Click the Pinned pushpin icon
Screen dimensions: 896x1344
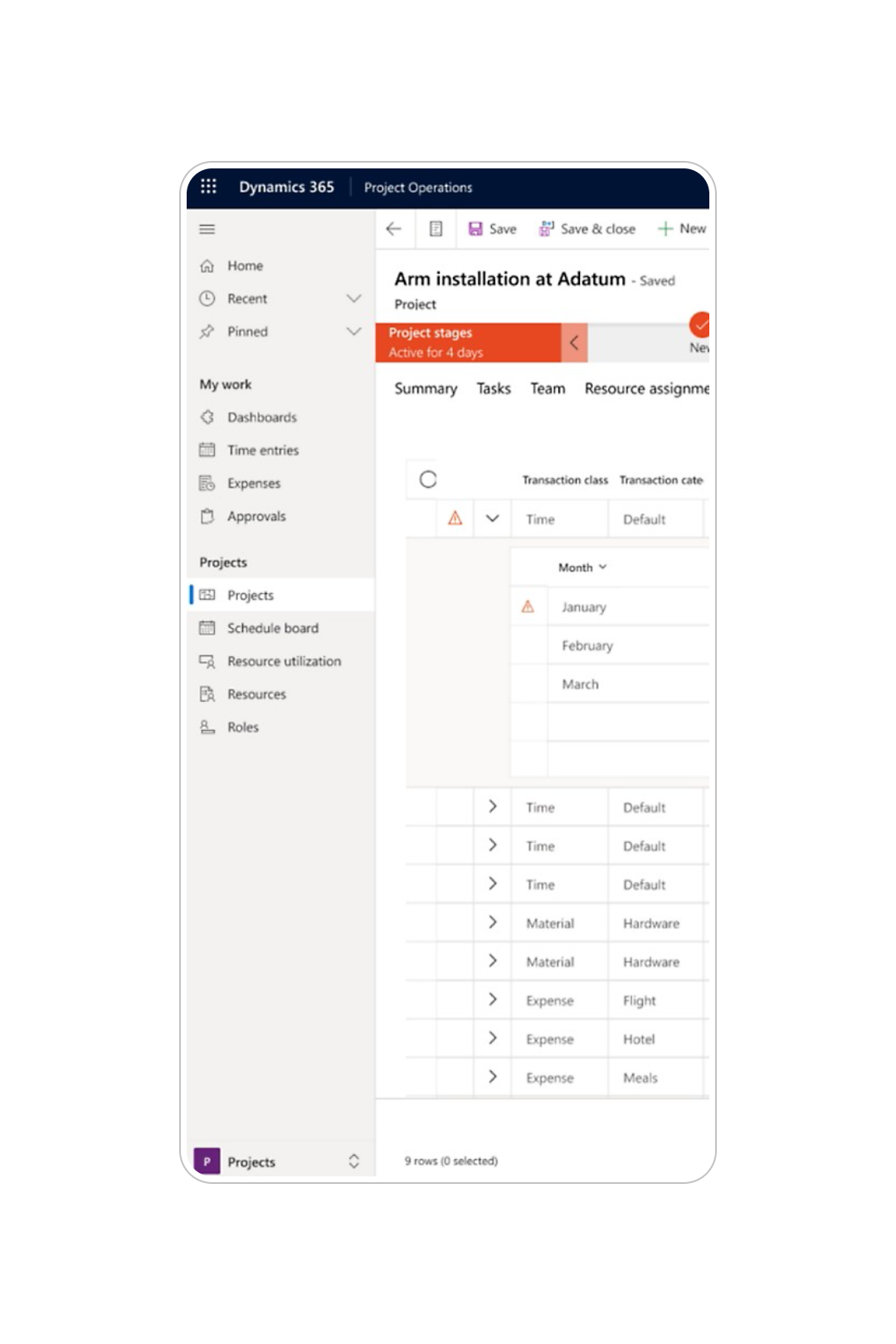coord(207,332)
